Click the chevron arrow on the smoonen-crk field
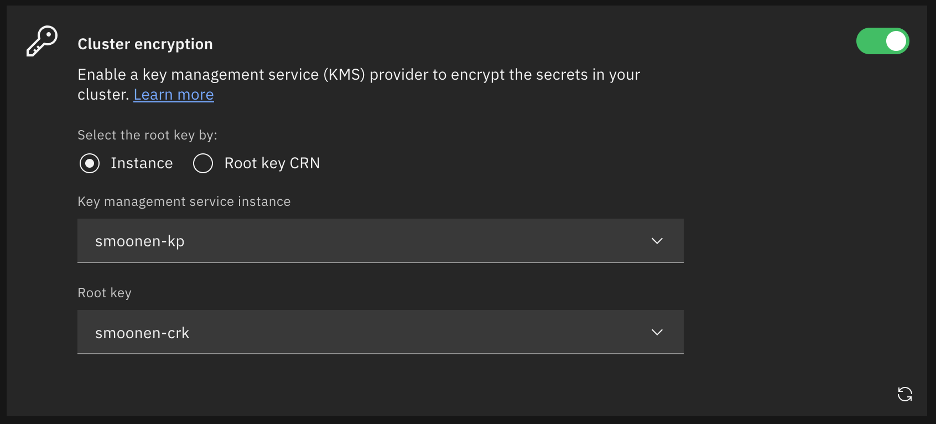 pyautogui.click(x=657, y=332)
